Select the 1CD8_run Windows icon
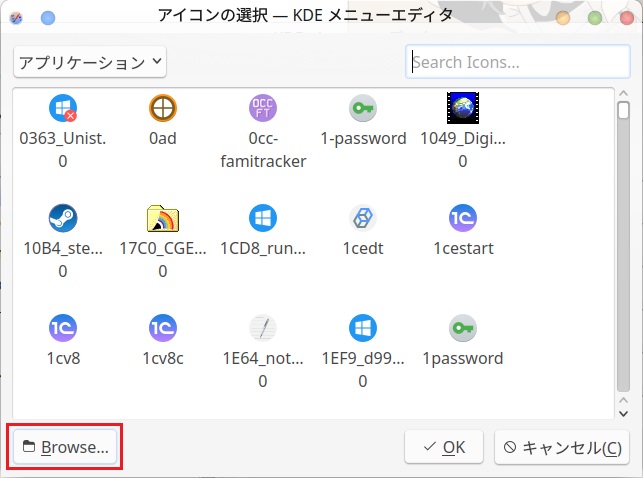The image size is (643, 478). click(262, 218)
